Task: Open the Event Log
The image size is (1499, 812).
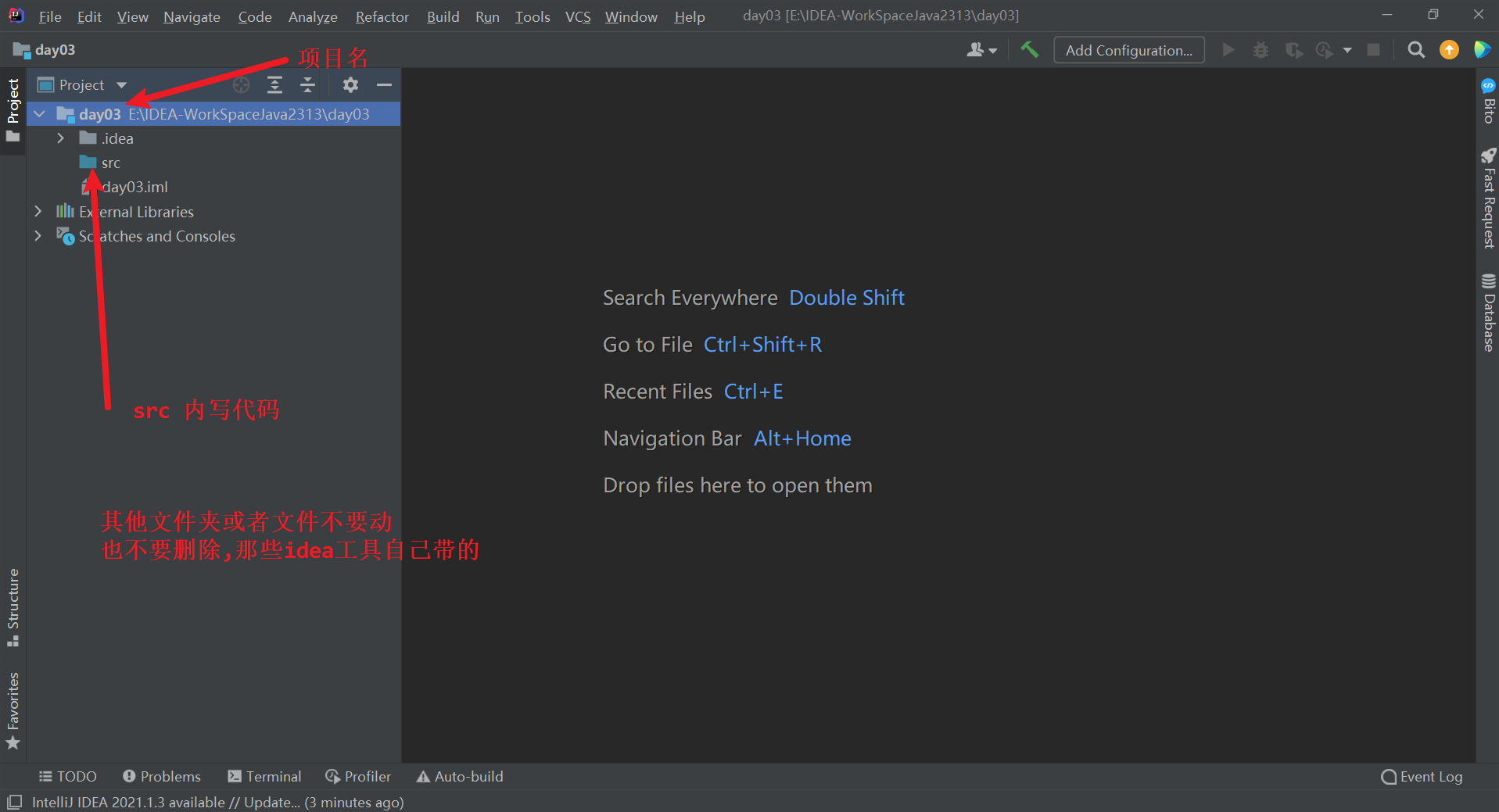Action: 1422,776
